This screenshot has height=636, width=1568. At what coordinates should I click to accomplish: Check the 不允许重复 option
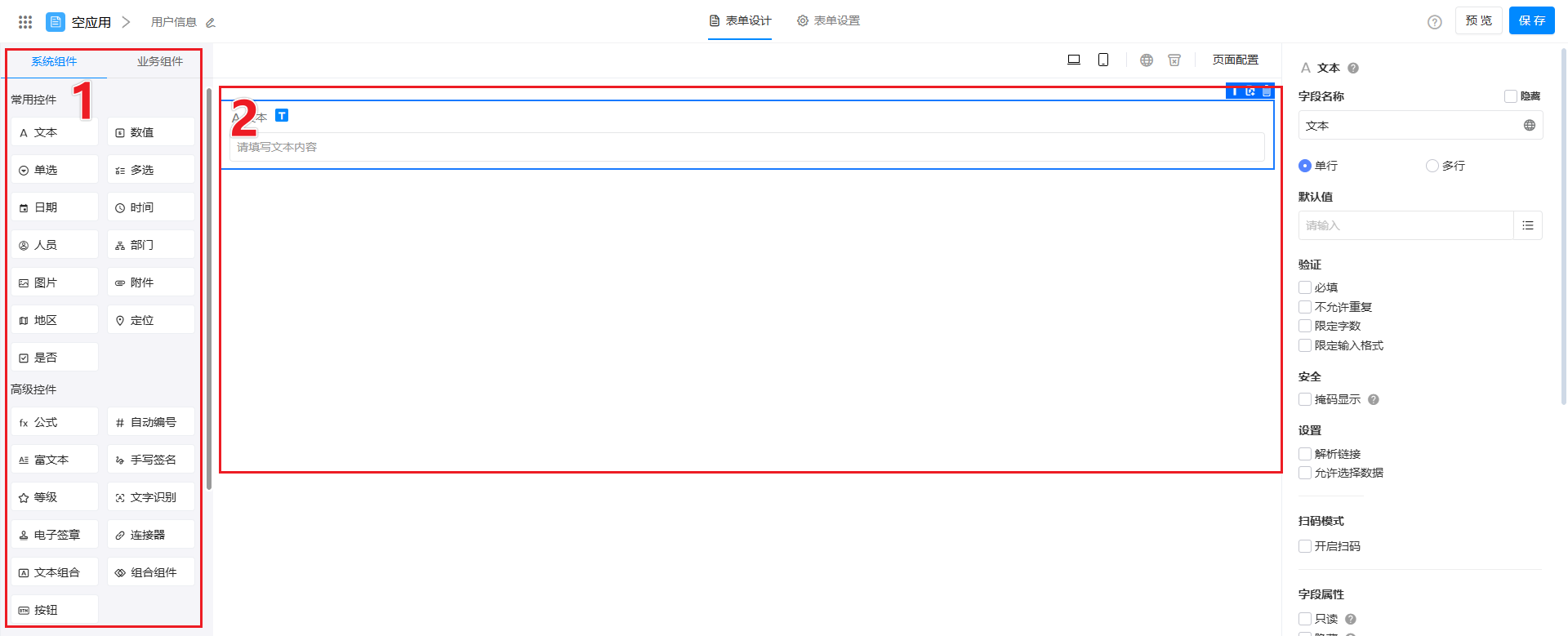1305,307
